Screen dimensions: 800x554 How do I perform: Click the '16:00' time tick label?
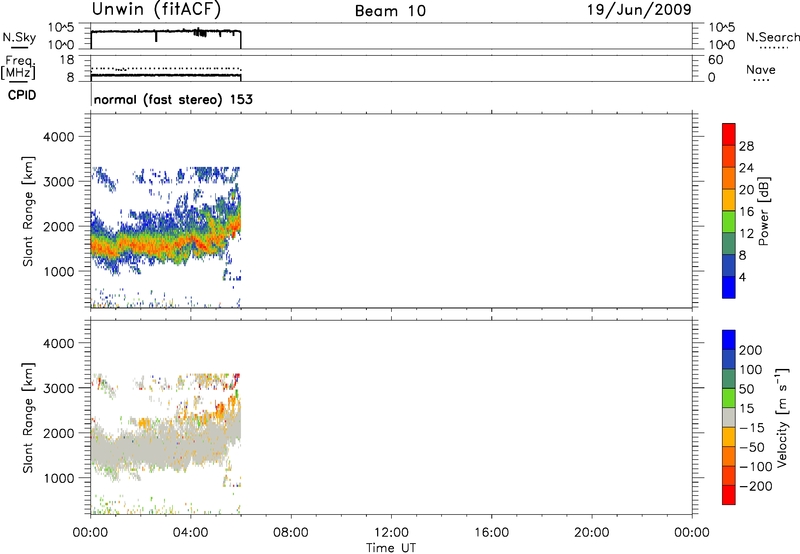[491, 533]
